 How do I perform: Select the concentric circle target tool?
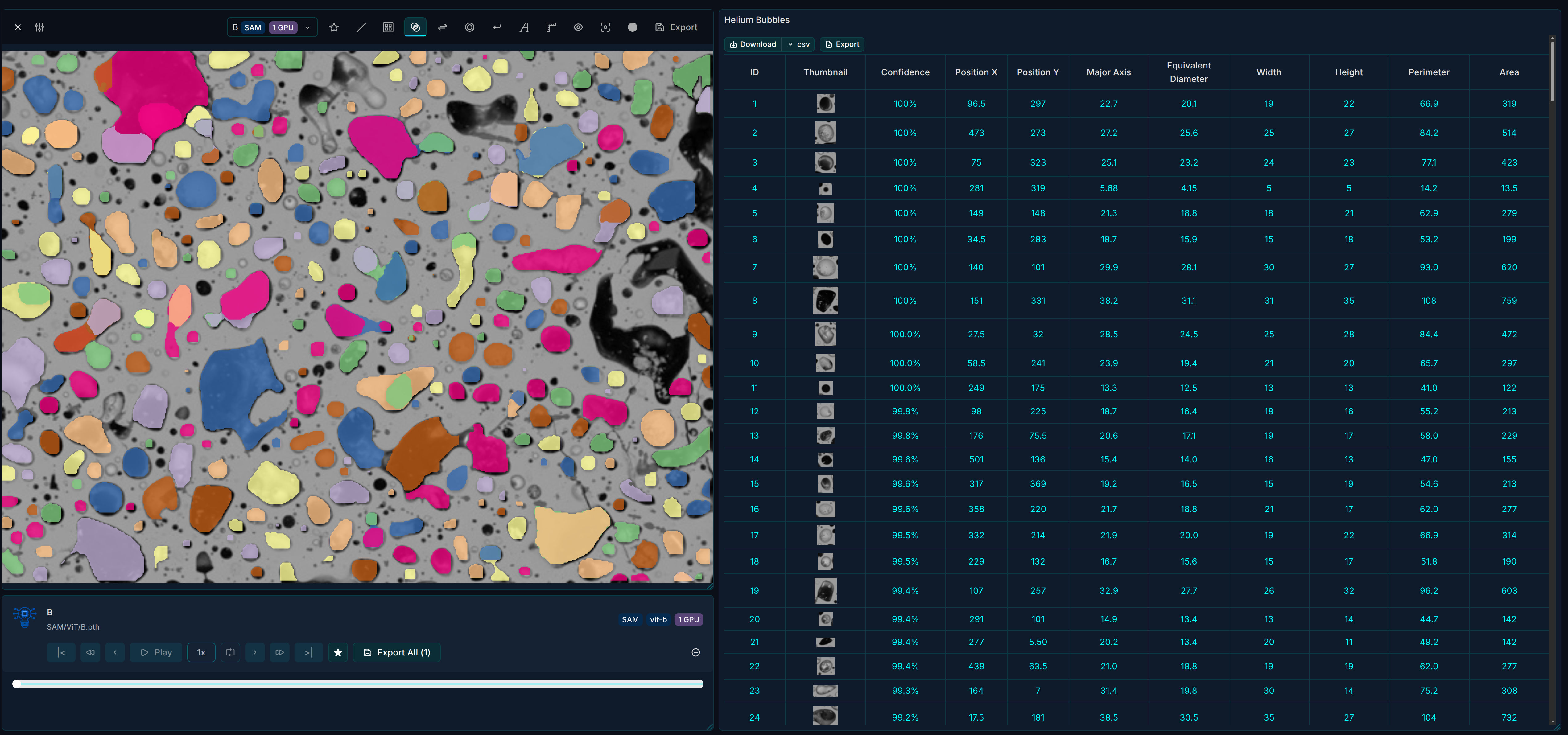[x=469, y=27]
